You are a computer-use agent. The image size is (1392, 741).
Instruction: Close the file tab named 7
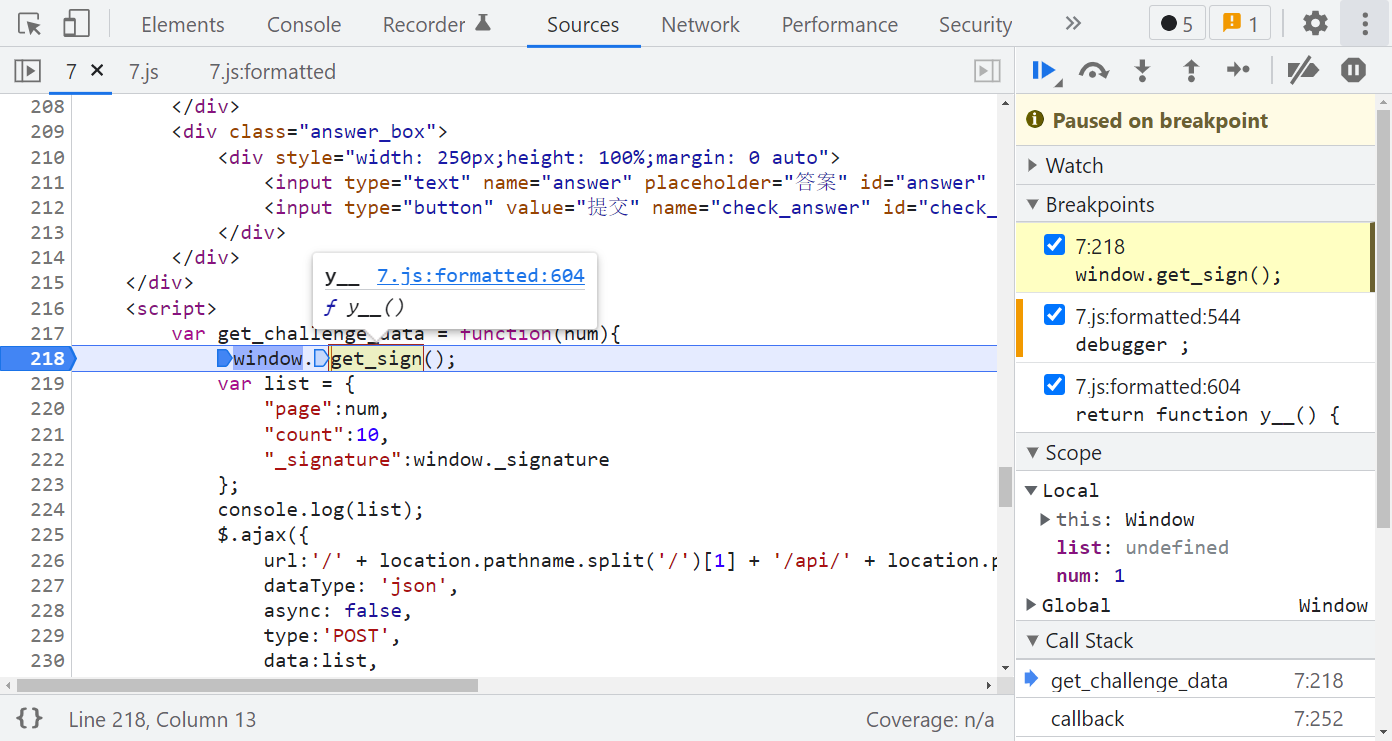pyautogui.click(x=97, y=70)
